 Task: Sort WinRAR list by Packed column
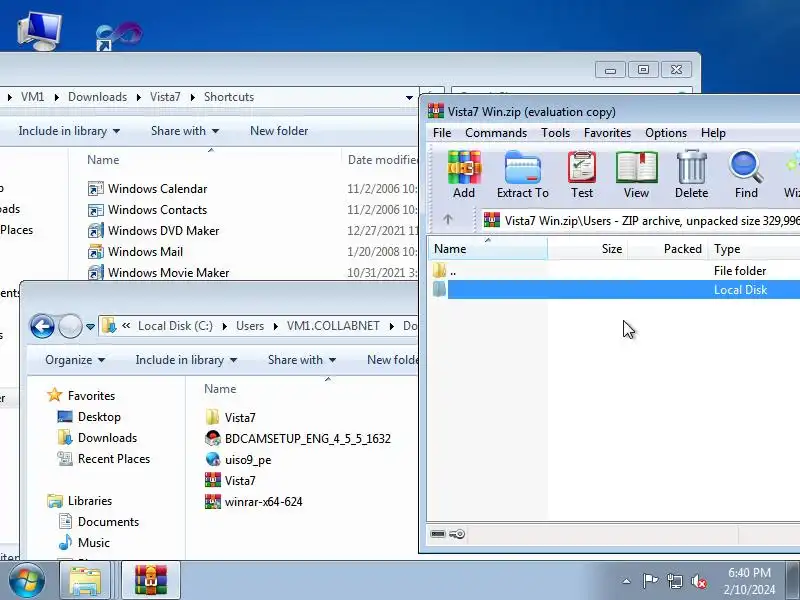point(668,248)
